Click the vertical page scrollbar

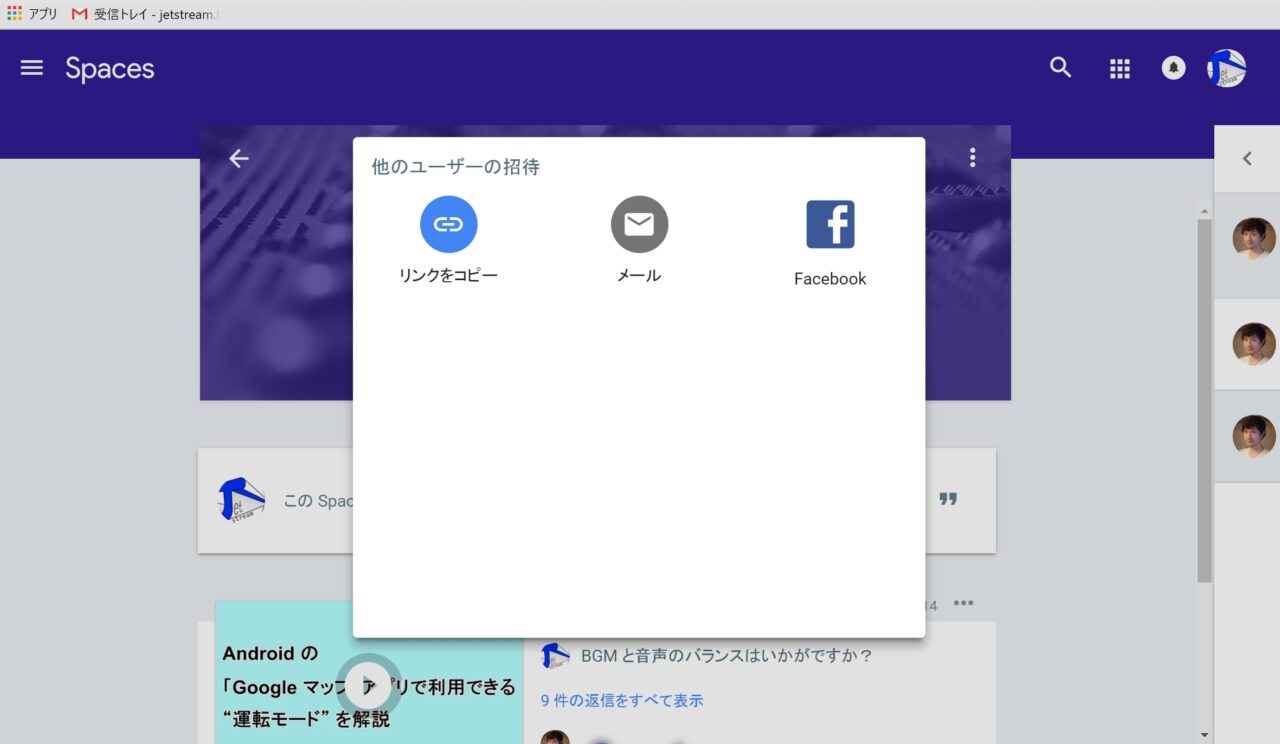point(1204,400)
